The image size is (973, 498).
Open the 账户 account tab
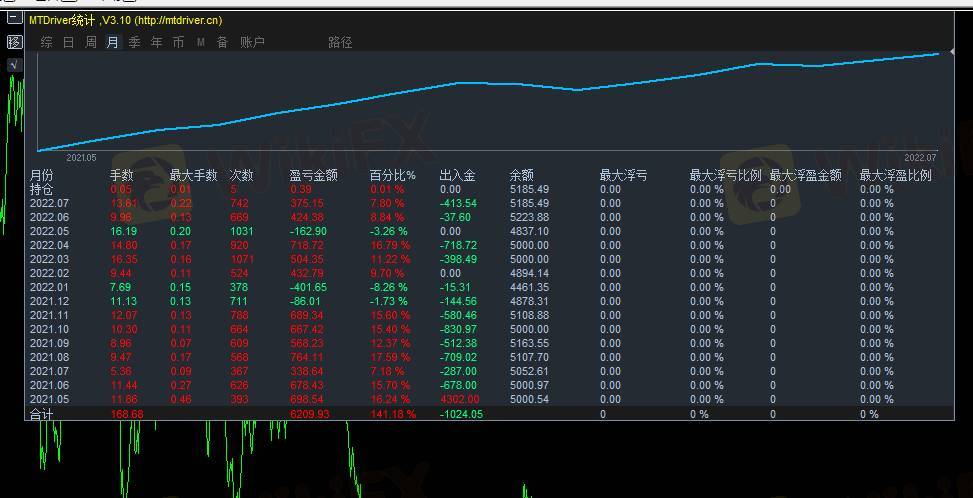(252, 42)
